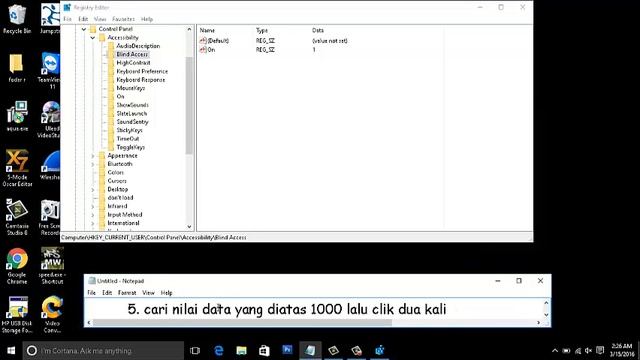Viewport: 640px width, 360px height.
Task: Open the Help menu in Registry Editor
Action: 147,19
